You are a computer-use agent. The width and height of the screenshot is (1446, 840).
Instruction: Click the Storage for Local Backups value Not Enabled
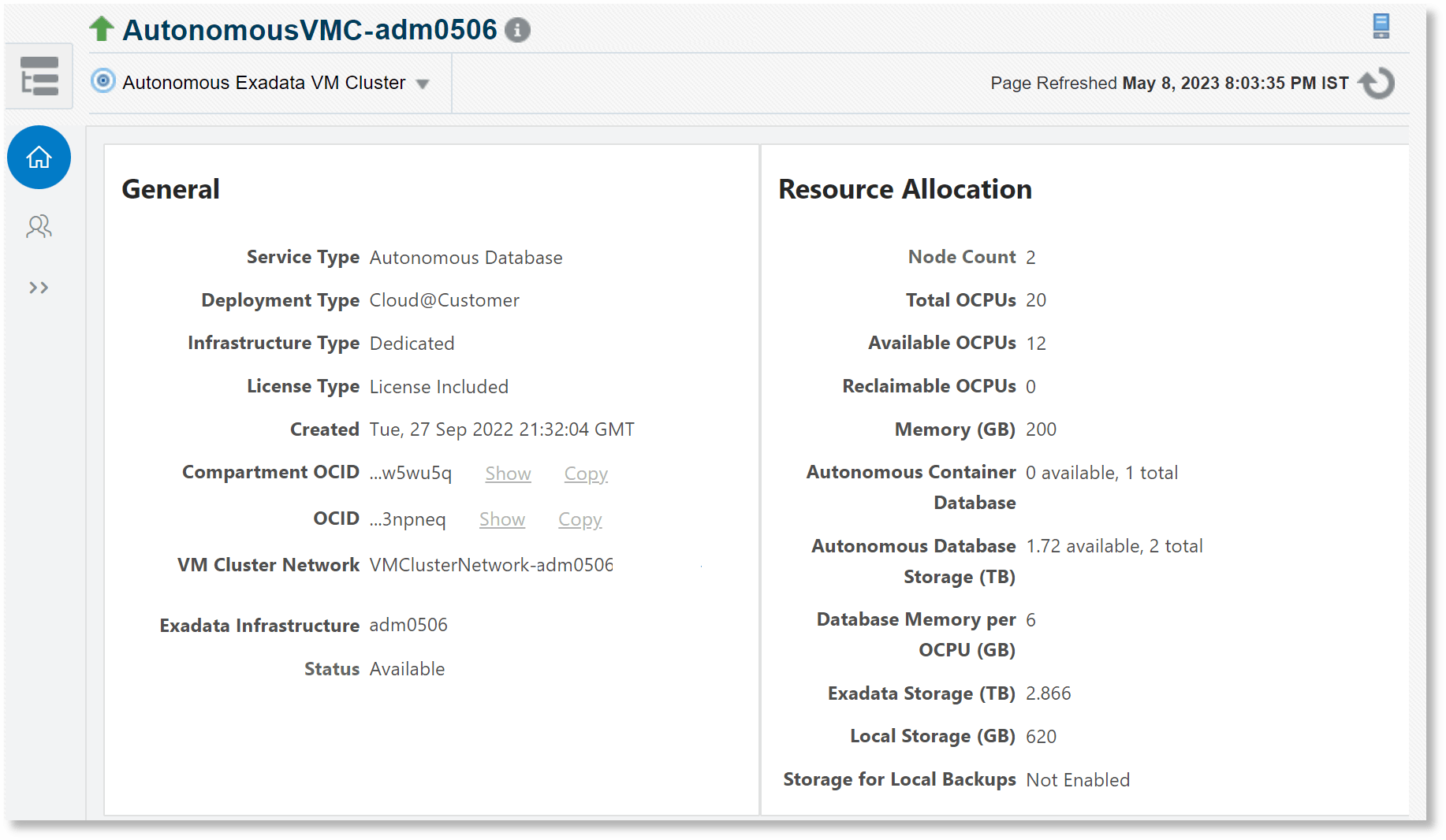click(1078, 780)
